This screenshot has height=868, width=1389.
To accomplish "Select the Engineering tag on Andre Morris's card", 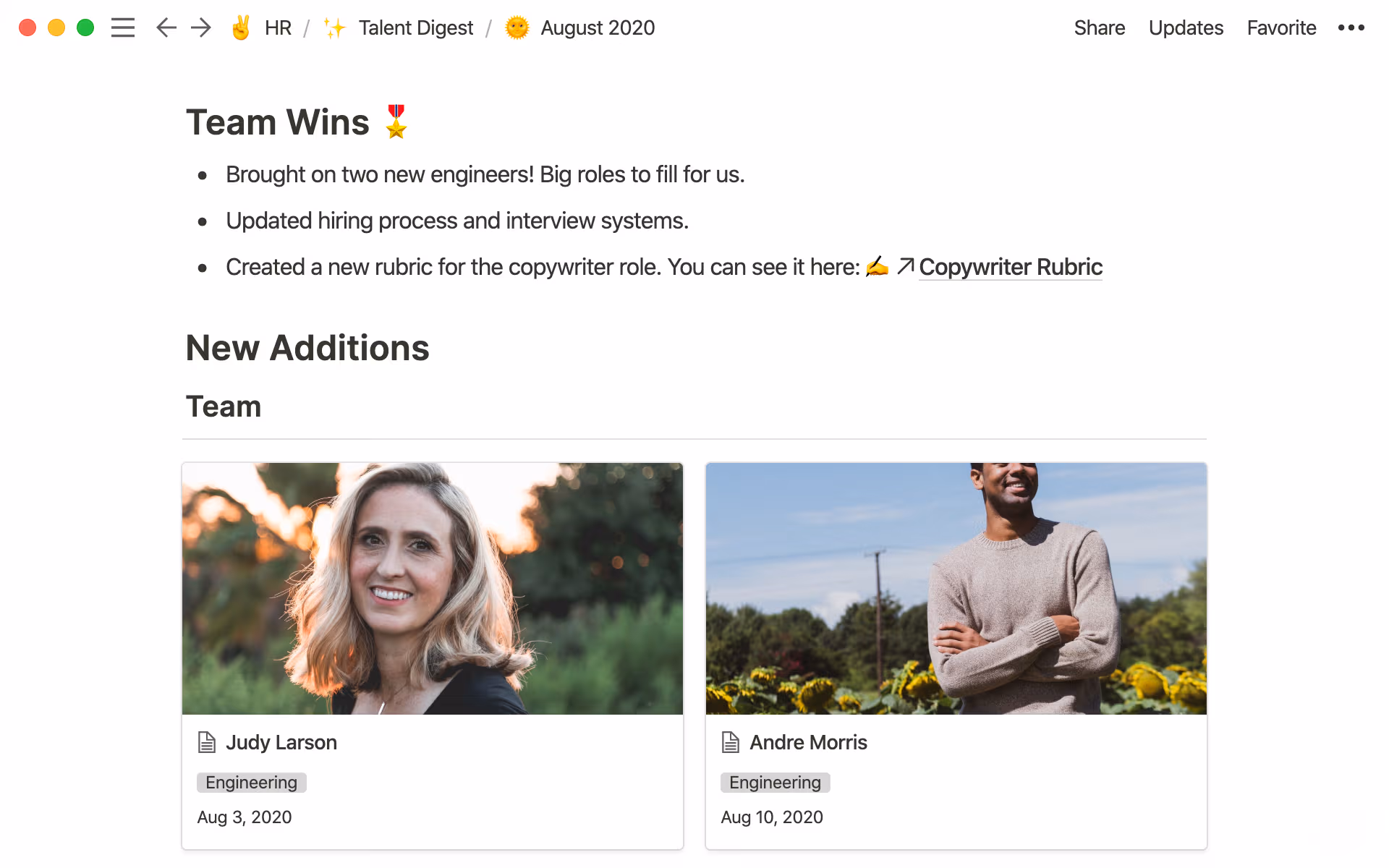I will 775,782.
